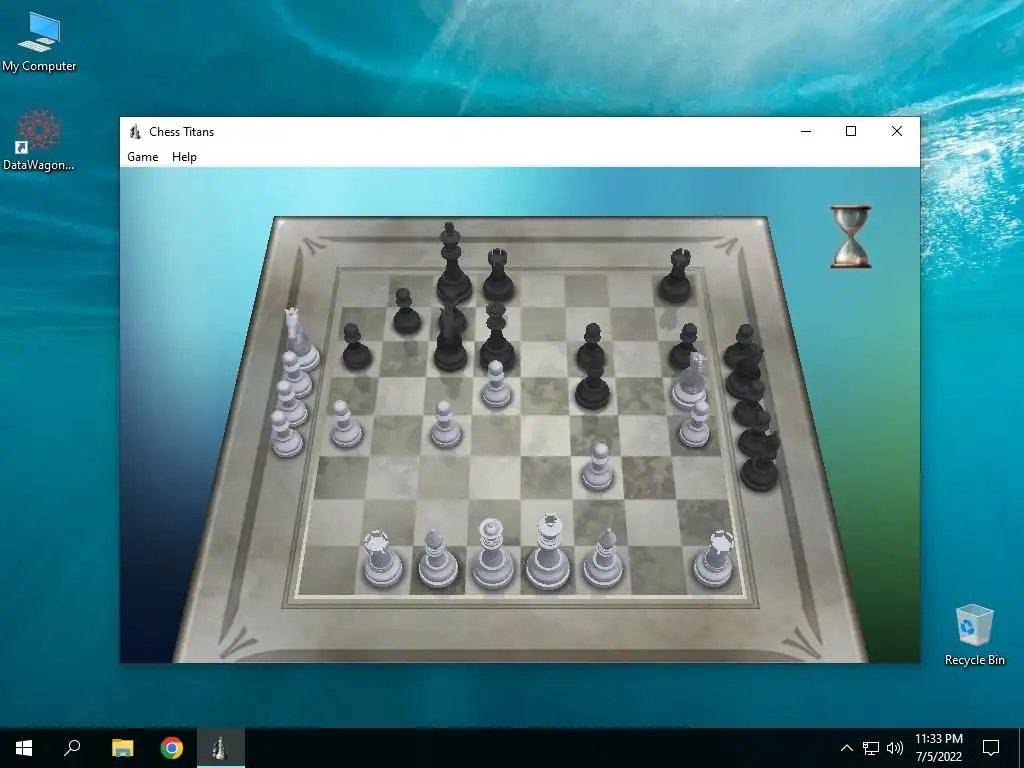Select the white pawn on f3
This screenshot has width=1024, height=768.
click(x=597, y=467)
